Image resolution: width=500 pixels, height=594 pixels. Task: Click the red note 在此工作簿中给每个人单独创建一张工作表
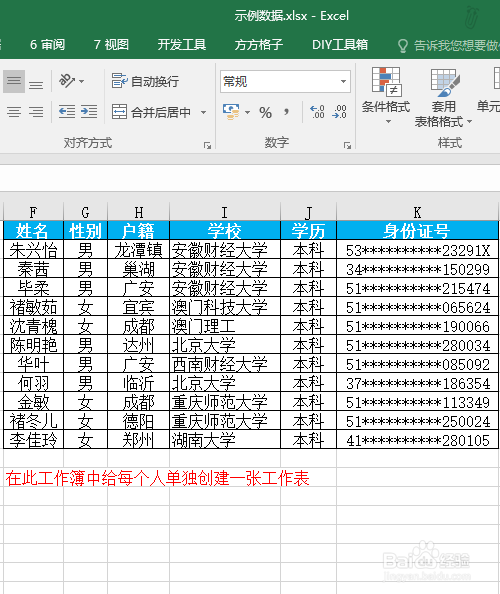point(157,478)
